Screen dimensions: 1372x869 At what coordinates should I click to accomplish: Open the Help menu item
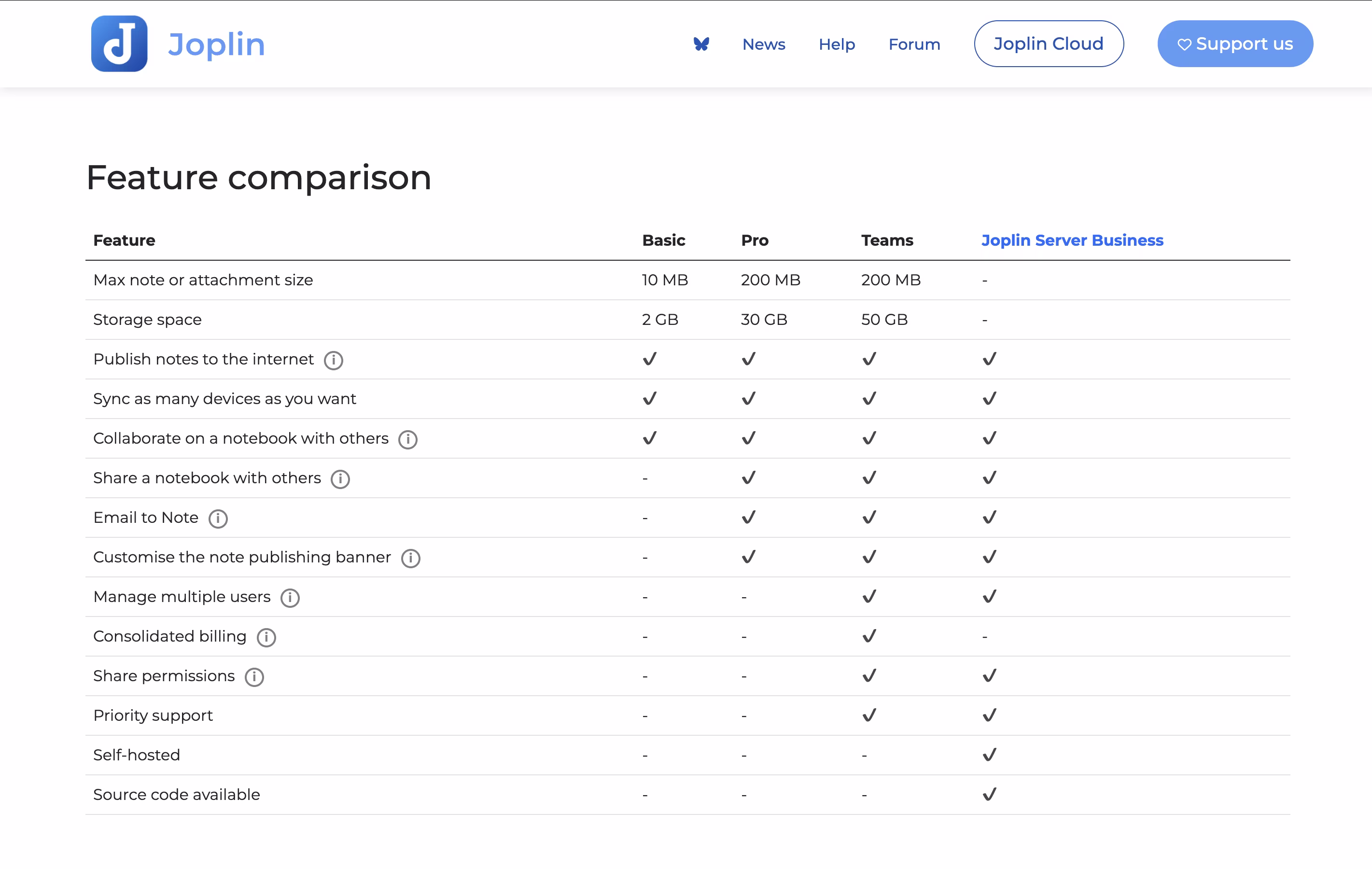tap(837, 44)
